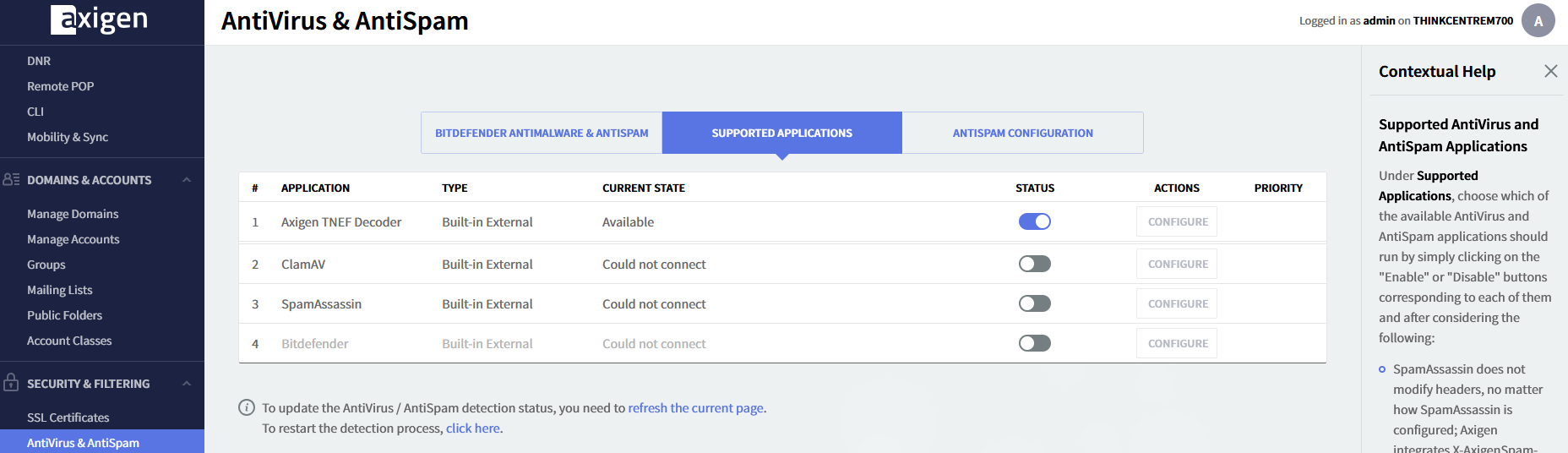
Task: Open the admin avatar menu
Action: pyautogui.click(x=1538, y=20)
